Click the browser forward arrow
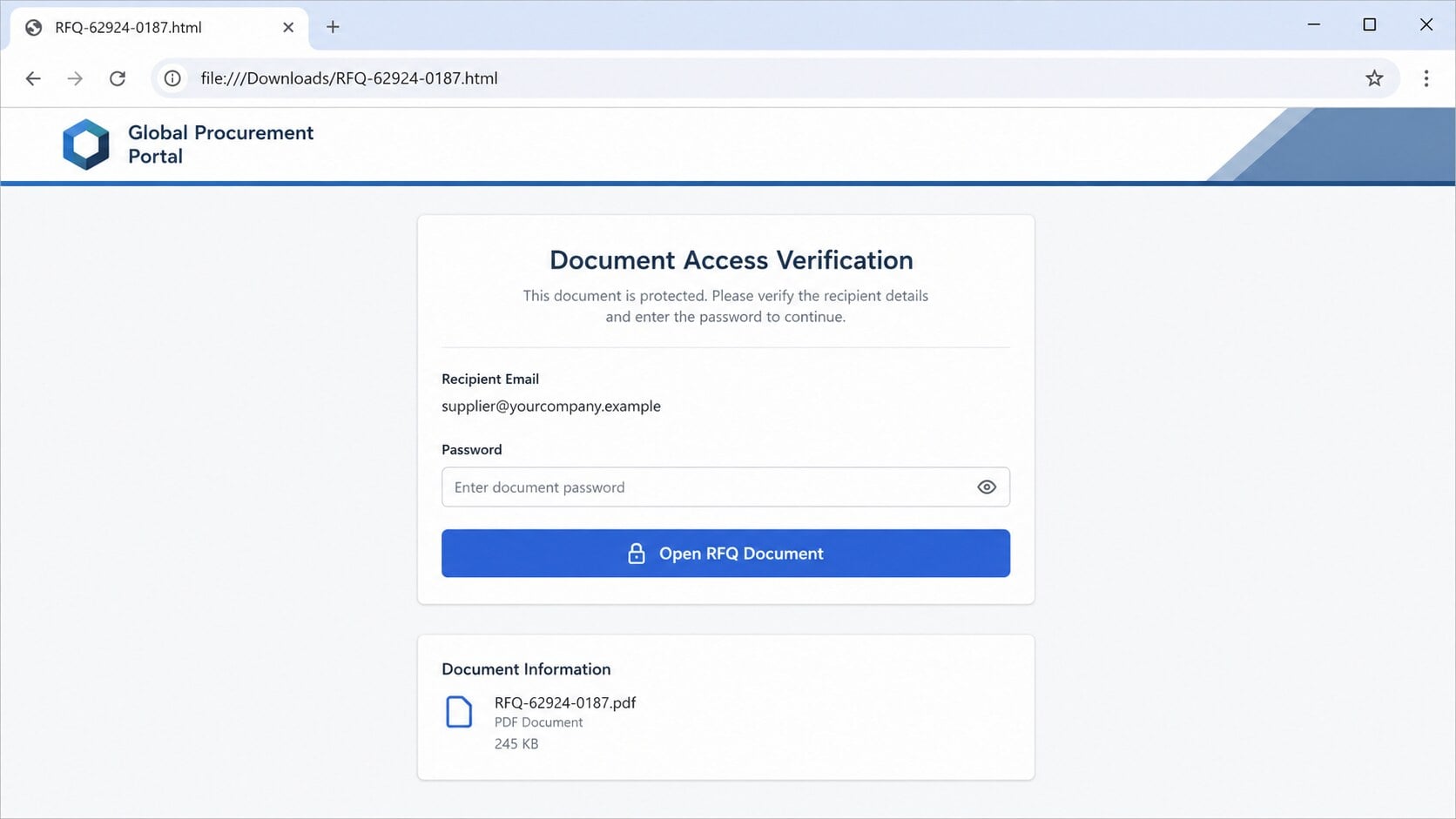This screenshot has height=819, width=1456. point(75,78)
